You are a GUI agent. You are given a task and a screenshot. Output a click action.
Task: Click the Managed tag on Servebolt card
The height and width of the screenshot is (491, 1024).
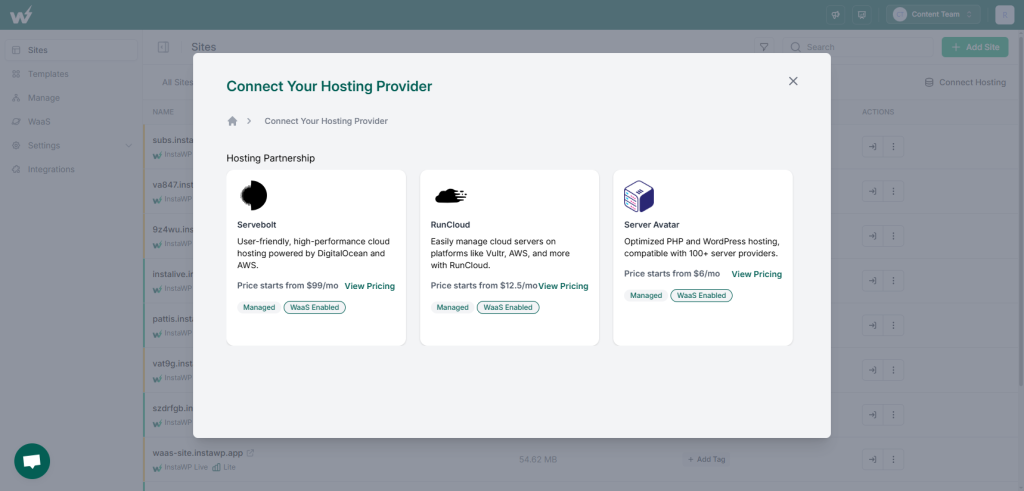pyautogui.click(x=259, y=308)
